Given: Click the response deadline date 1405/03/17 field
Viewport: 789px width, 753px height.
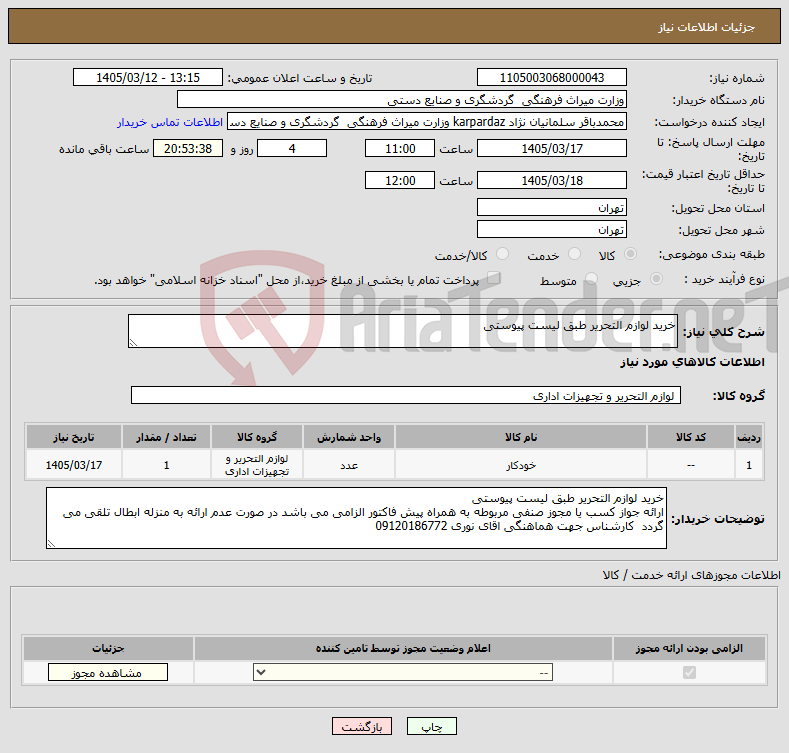Looking at the screenshot, I should [x=551, y=148].
